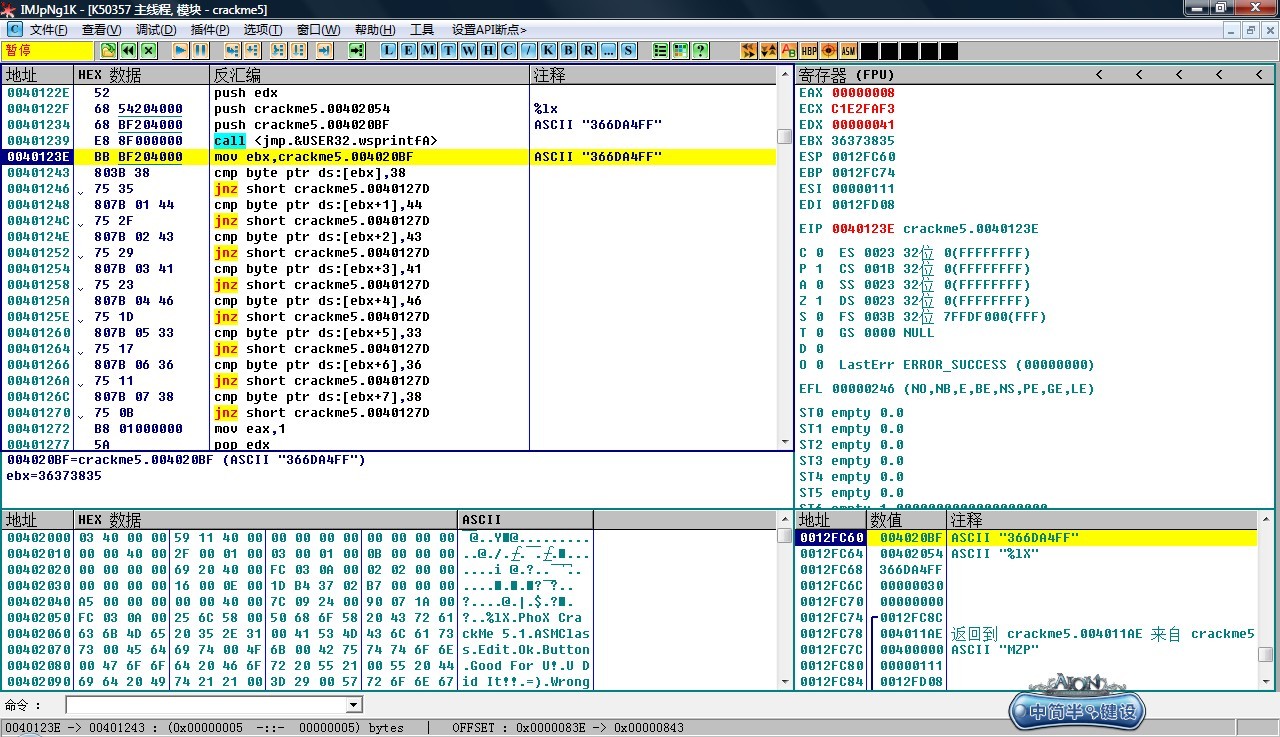Click the orange target crosshair toolbar icon
The width and height of the screenshot is (1280, 737).
pyautogui.click(x=829, y=50)
